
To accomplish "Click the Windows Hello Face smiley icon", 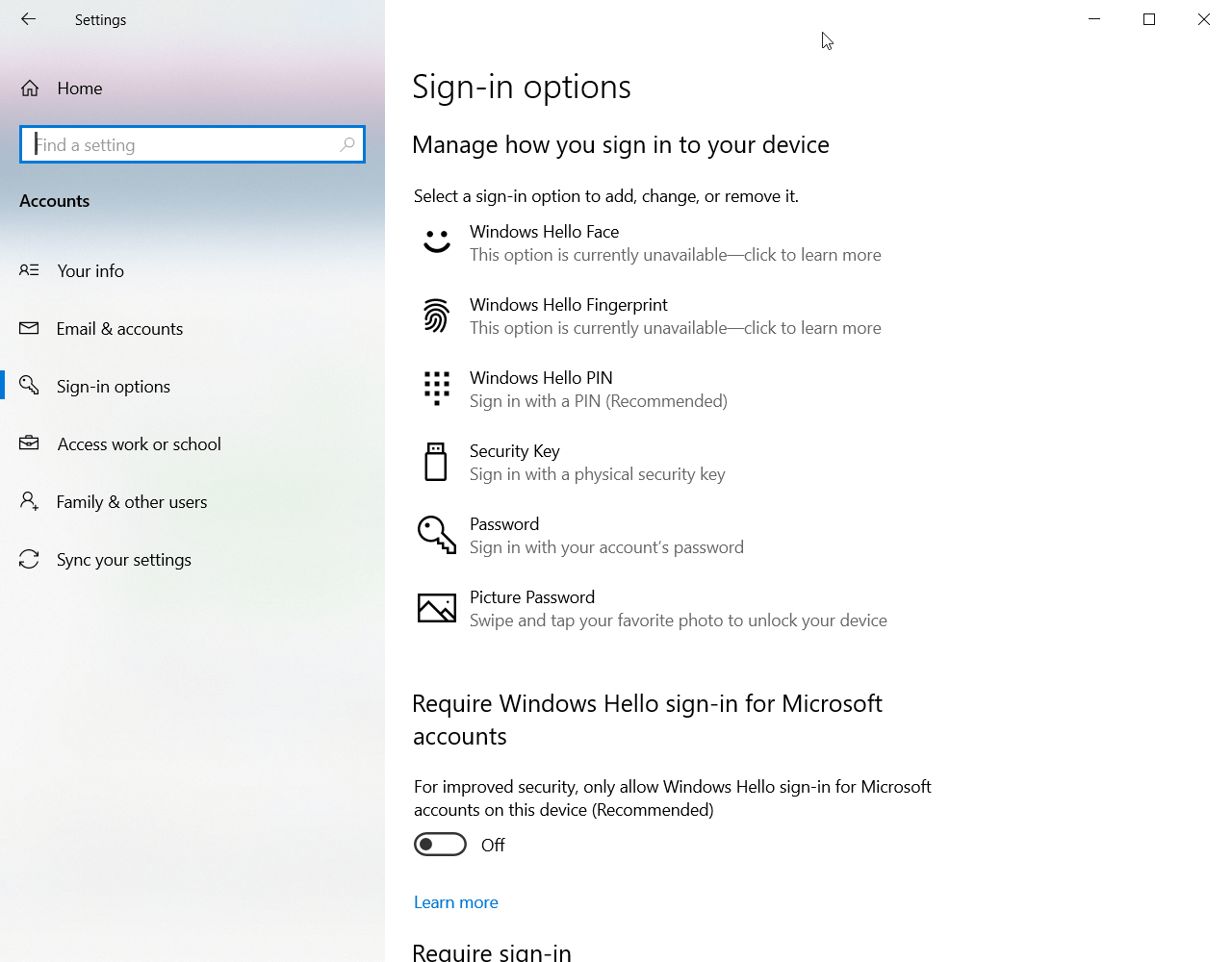I will 437,241.
